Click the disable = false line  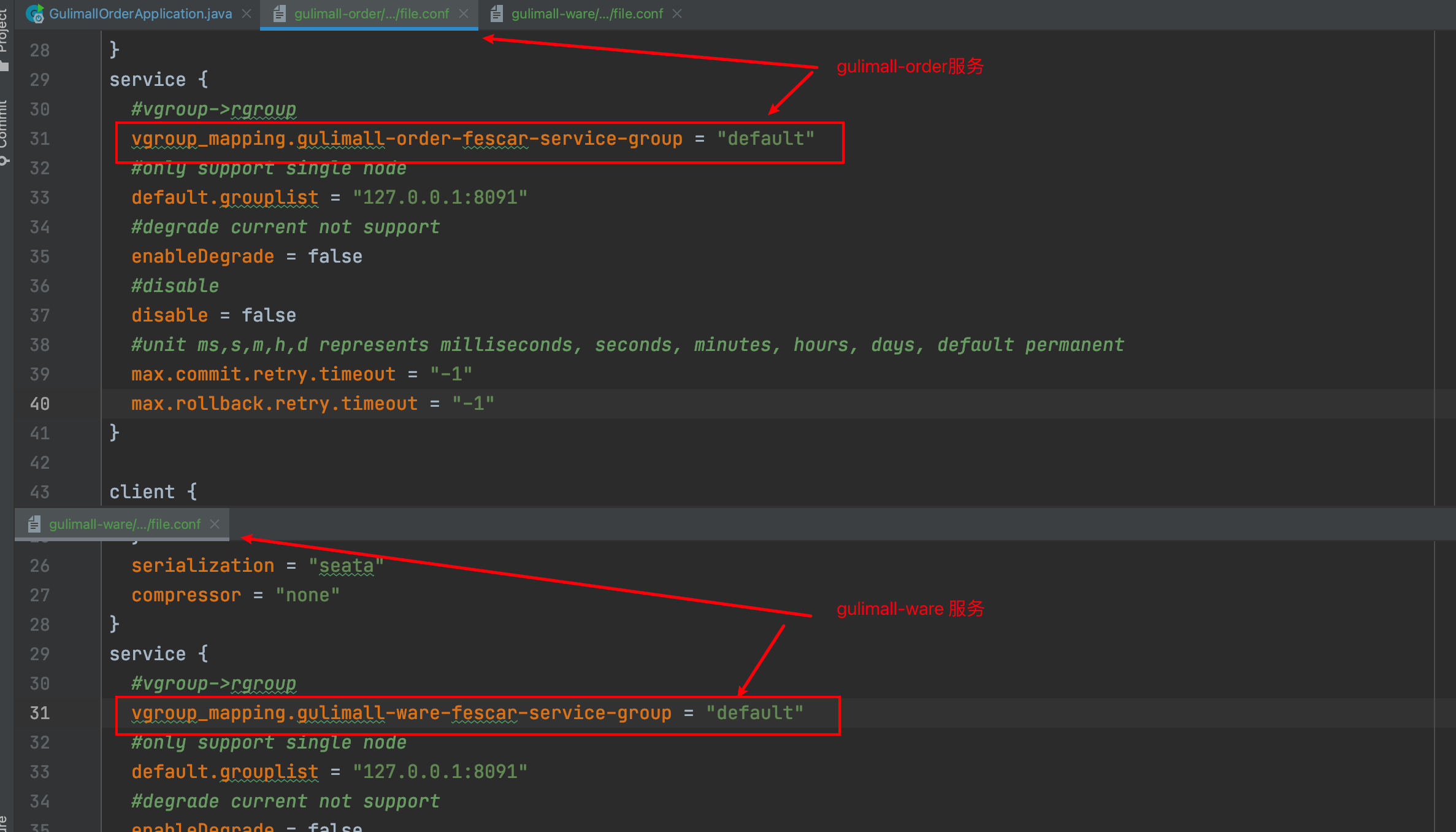[213, 315]
